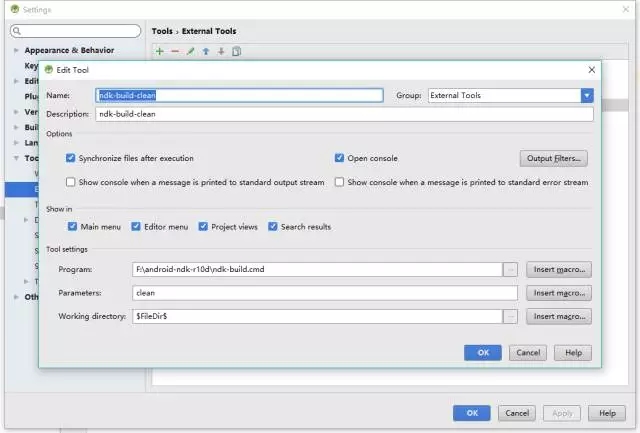
Task: Expand the Languages tree node arrow
Action: pyautogui.click(x=16, y=143)
